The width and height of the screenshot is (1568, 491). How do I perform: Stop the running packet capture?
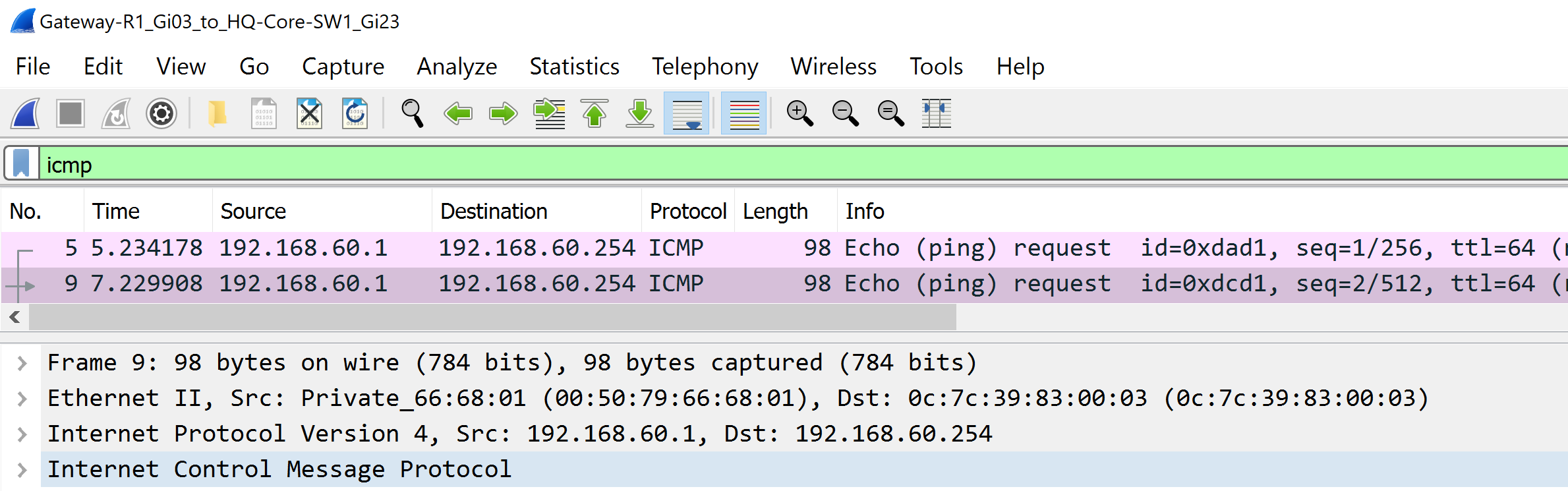(71, 113)
